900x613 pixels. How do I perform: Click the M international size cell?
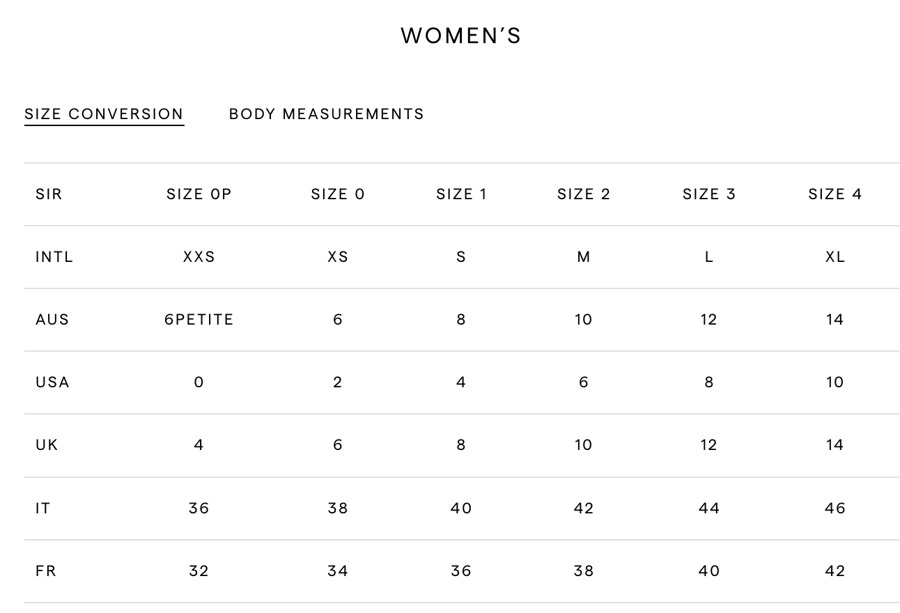[584, 257]
